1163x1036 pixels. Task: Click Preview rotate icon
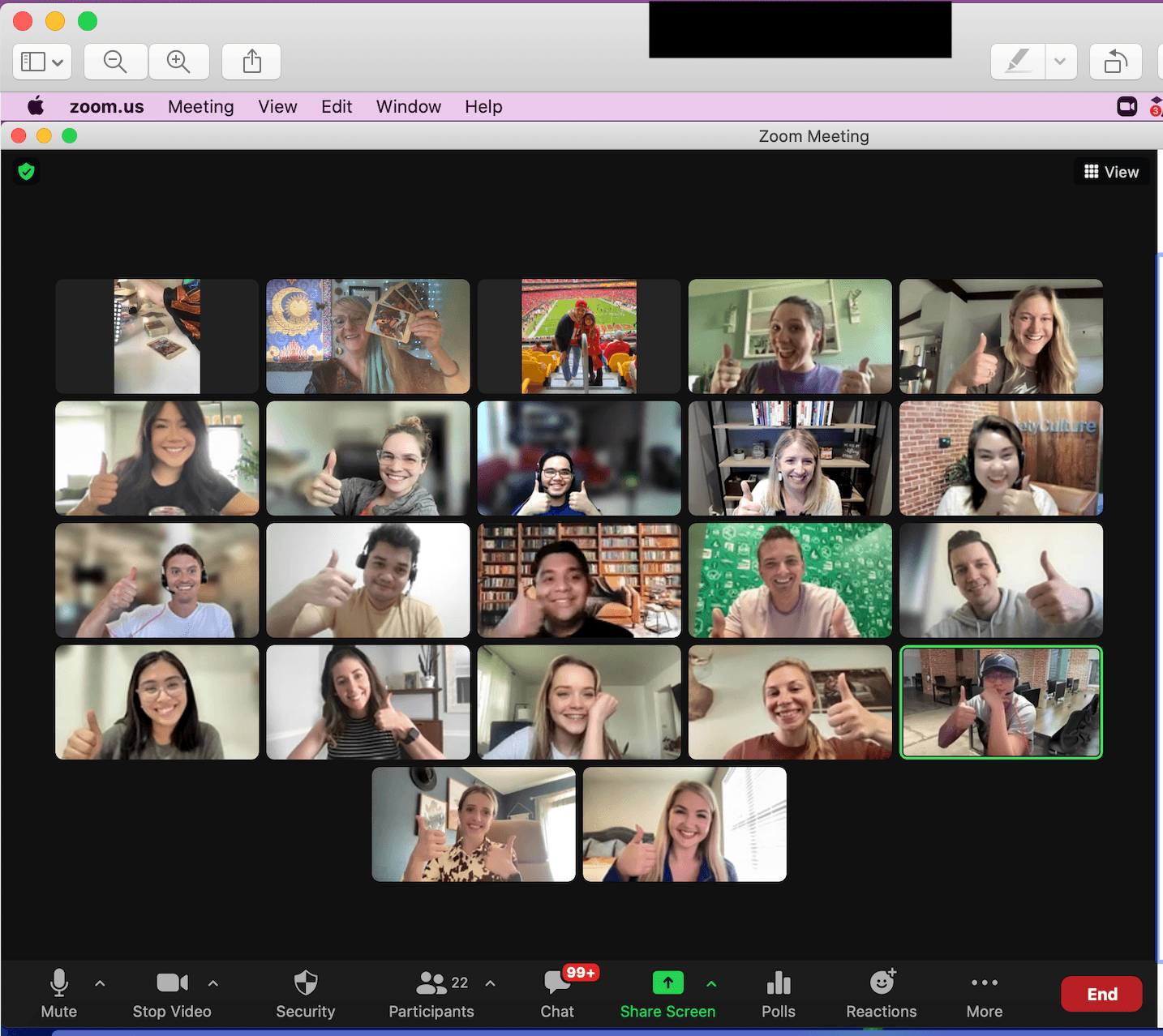click(x=1116, y=62)
